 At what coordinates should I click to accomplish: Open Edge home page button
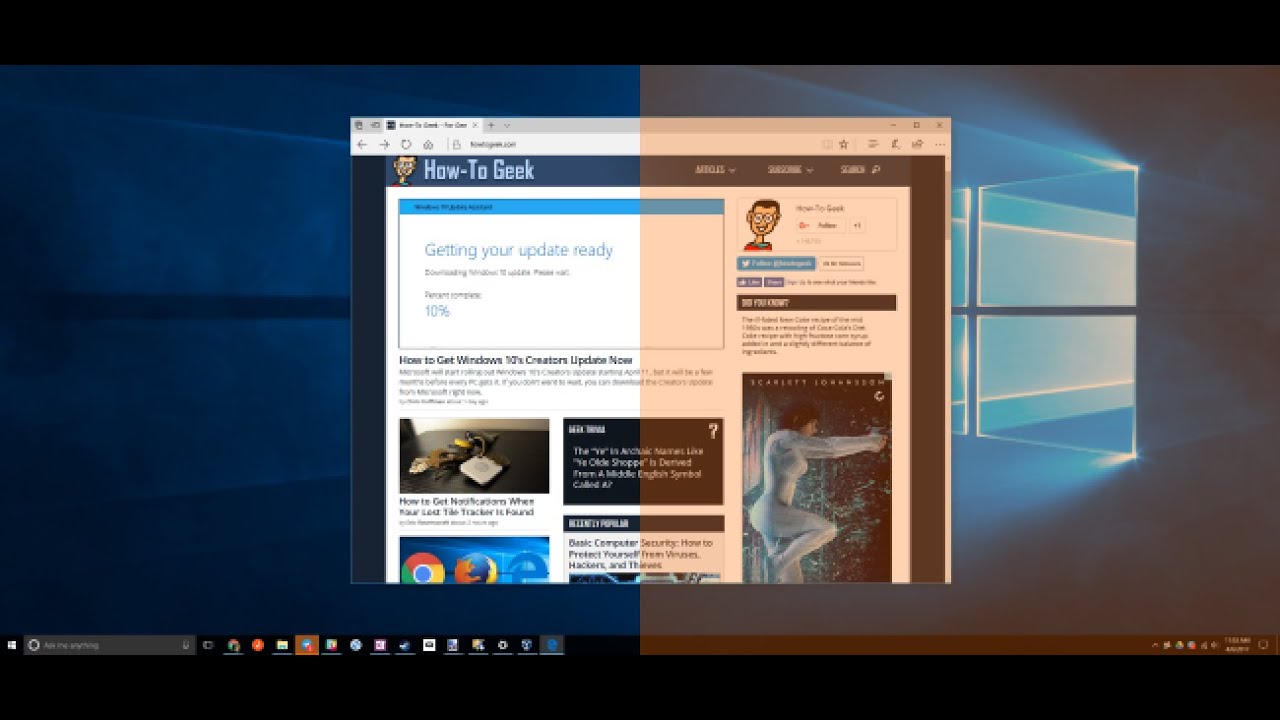[x=428, y=144]
